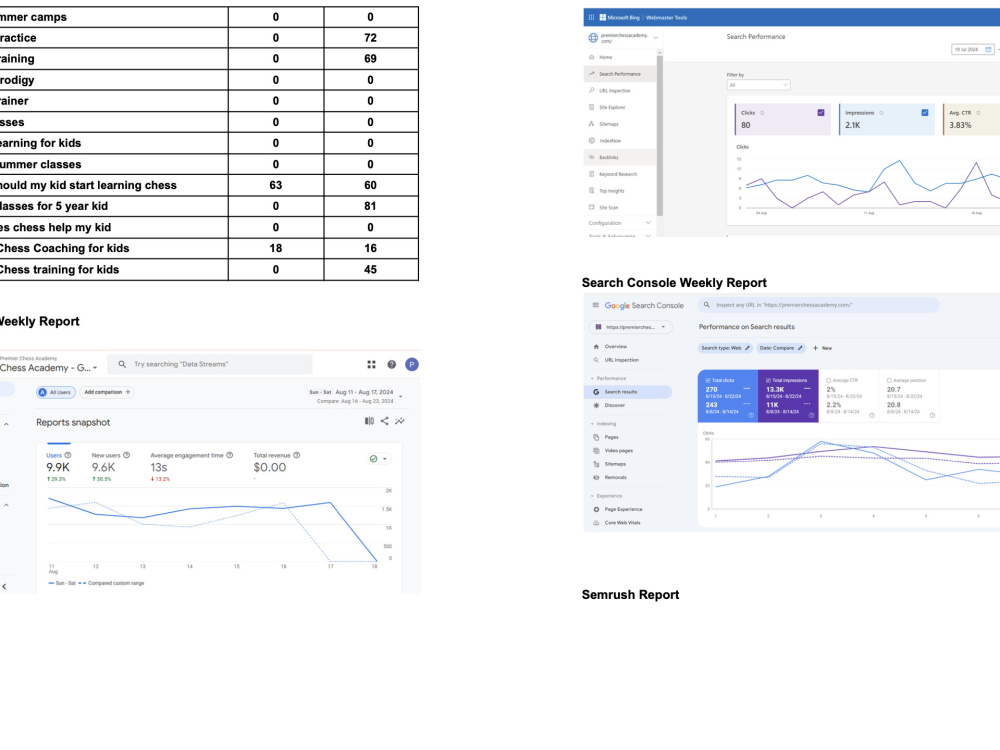Image resolution: width=1000 pixels, height=750 pixels.
Task: Click the Try searching "Data Streams" field
Action: (210, 364)
